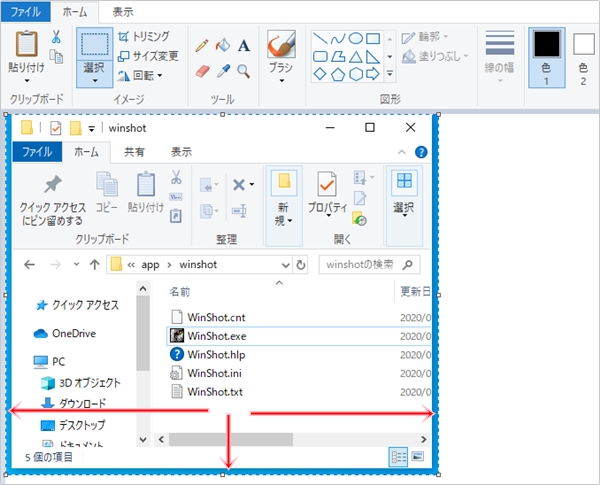Click the サイズ変更 resize button

coord(148,56)
